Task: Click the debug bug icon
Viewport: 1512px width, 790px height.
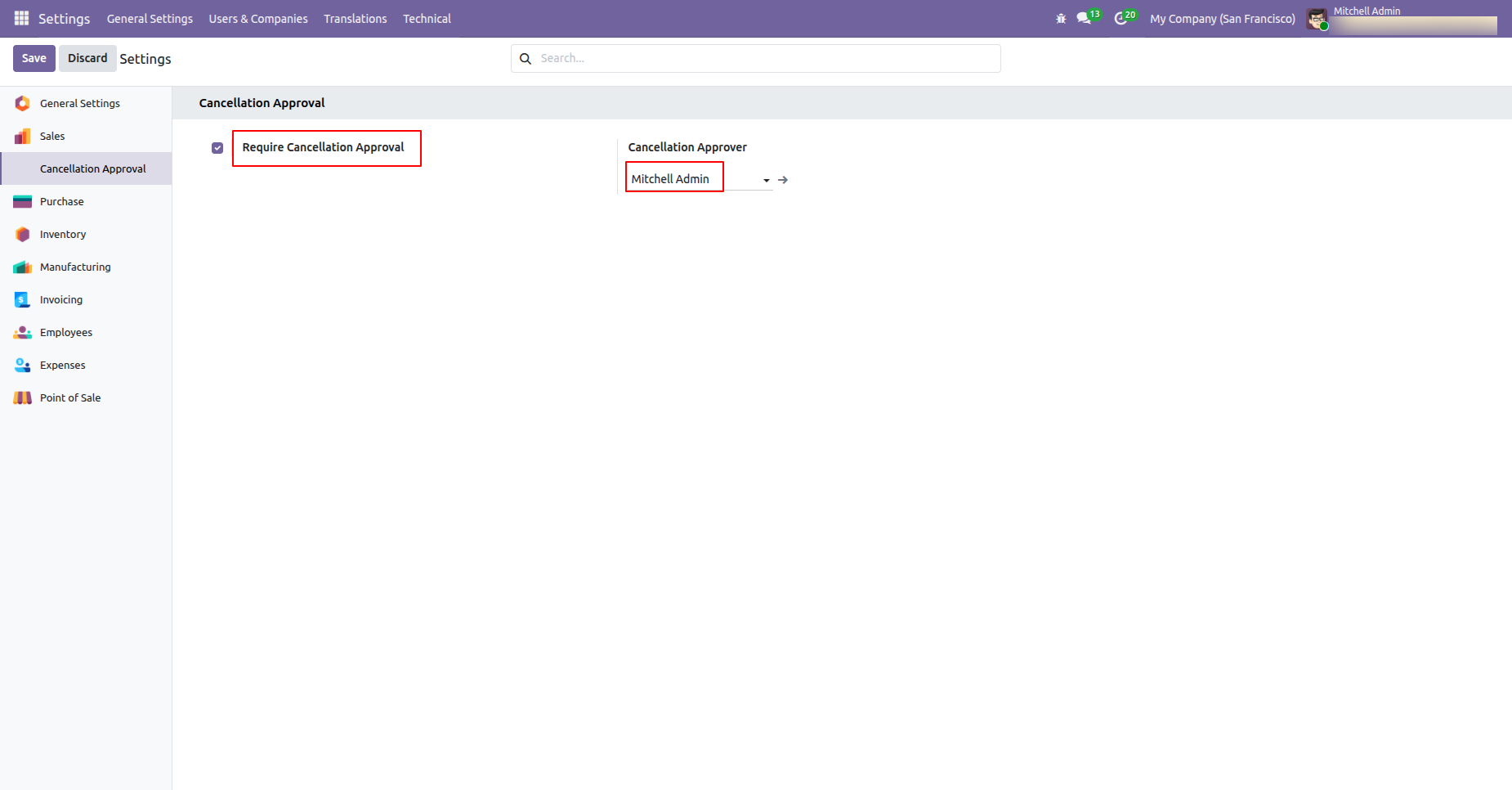Action: point(1061,18)
